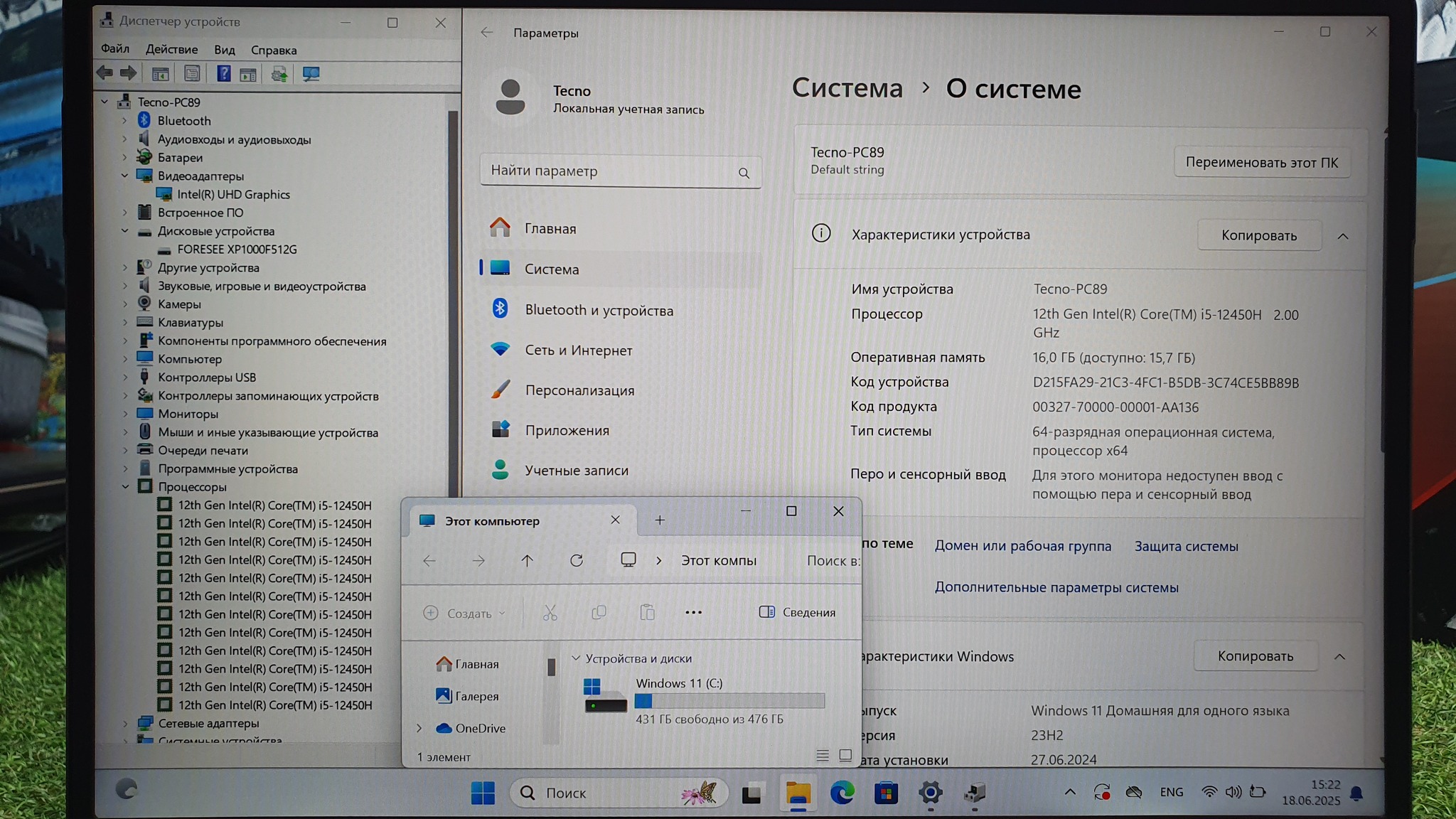Open the Вид menu in Device Manager
This screenshot has height=819, width=1456.
tap(224, 50)
